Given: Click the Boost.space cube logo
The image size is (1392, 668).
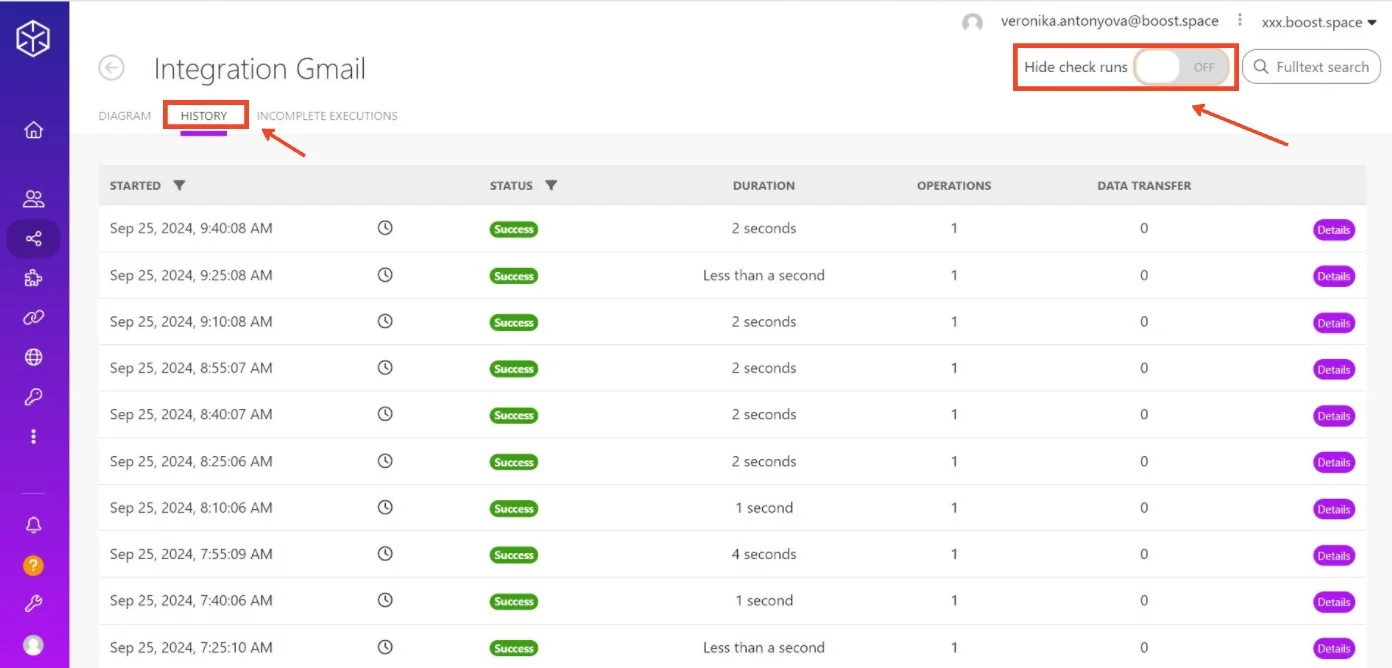Looking at the screenshot, I should (x=33, y=39).
